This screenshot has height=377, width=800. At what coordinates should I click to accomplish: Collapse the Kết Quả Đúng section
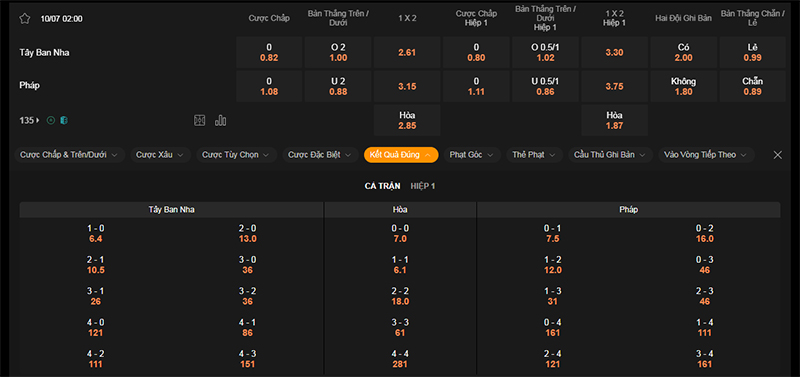(x=401, y=155)
